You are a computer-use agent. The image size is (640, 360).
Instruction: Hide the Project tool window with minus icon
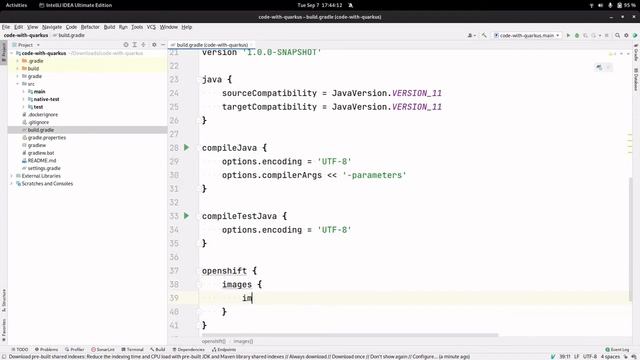(162, 45)
